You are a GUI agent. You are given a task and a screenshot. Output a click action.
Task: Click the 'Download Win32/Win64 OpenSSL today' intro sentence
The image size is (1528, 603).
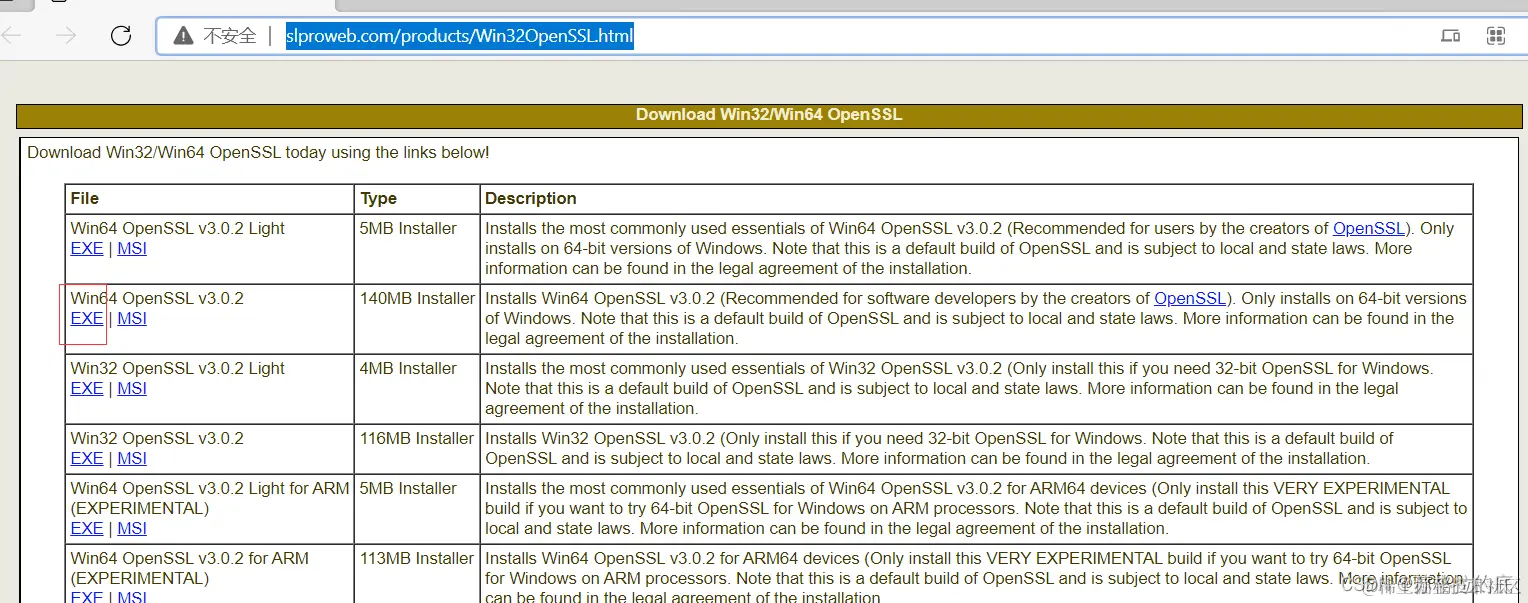pyautogui.click(x=258, y=152)
